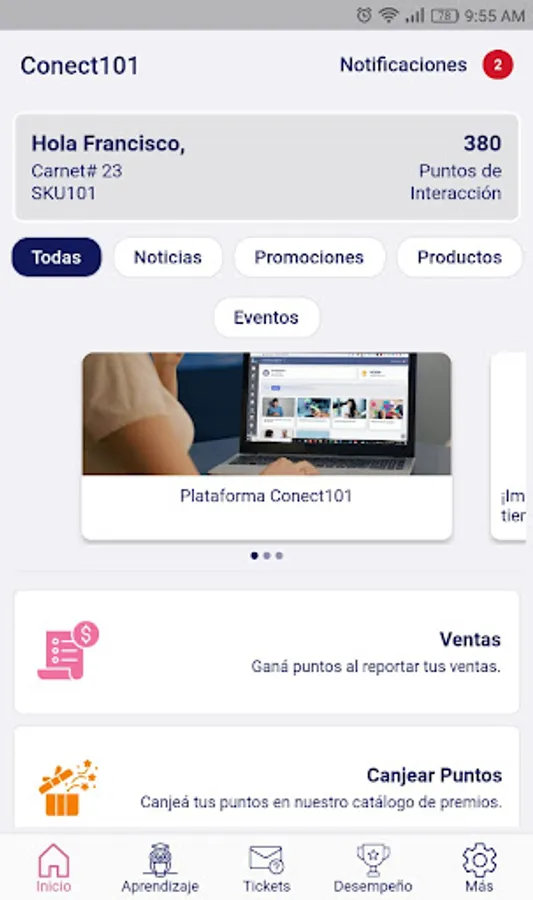Open the Ventas card
533x900 pixels.
267,652
